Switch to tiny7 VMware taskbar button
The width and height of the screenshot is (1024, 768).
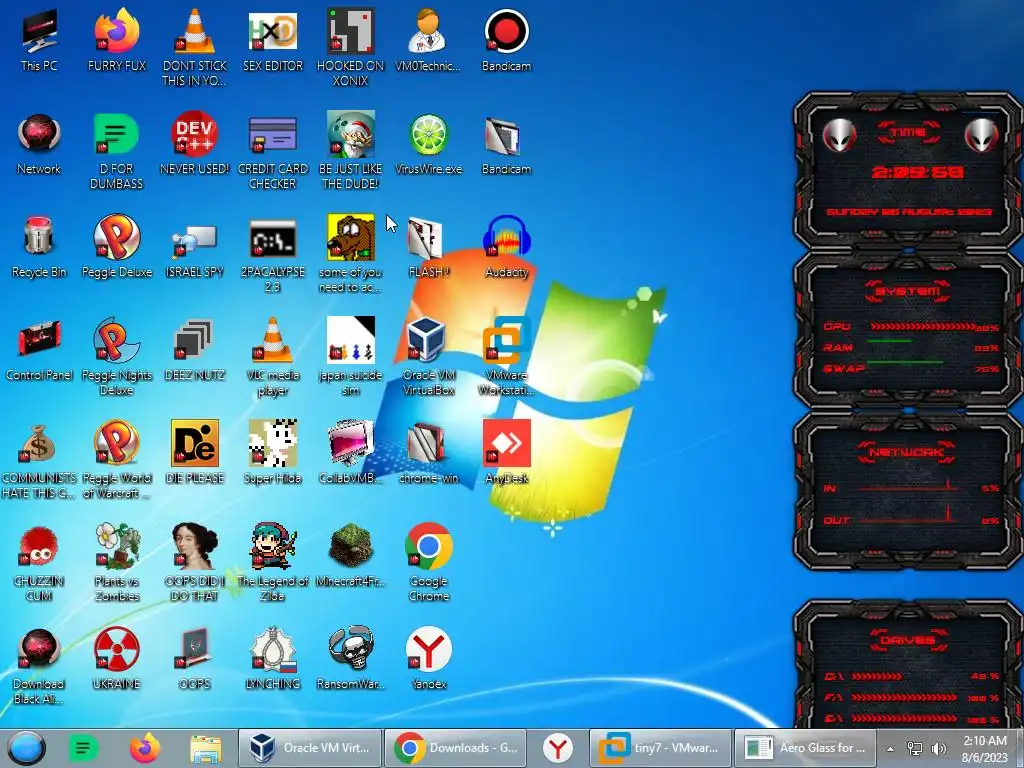[660, 748]
